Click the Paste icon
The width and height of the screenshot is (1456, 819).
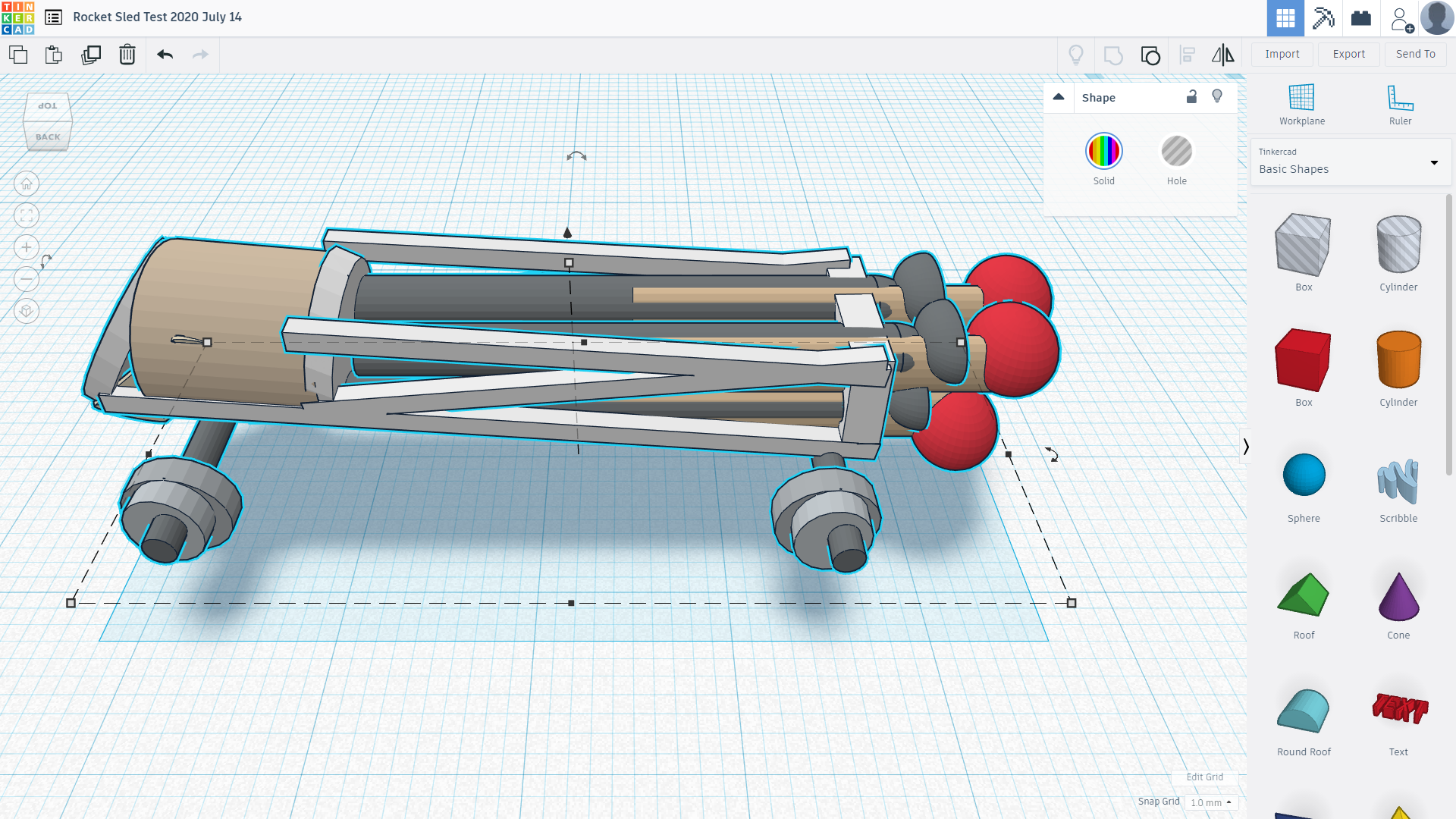click(54, 55)
